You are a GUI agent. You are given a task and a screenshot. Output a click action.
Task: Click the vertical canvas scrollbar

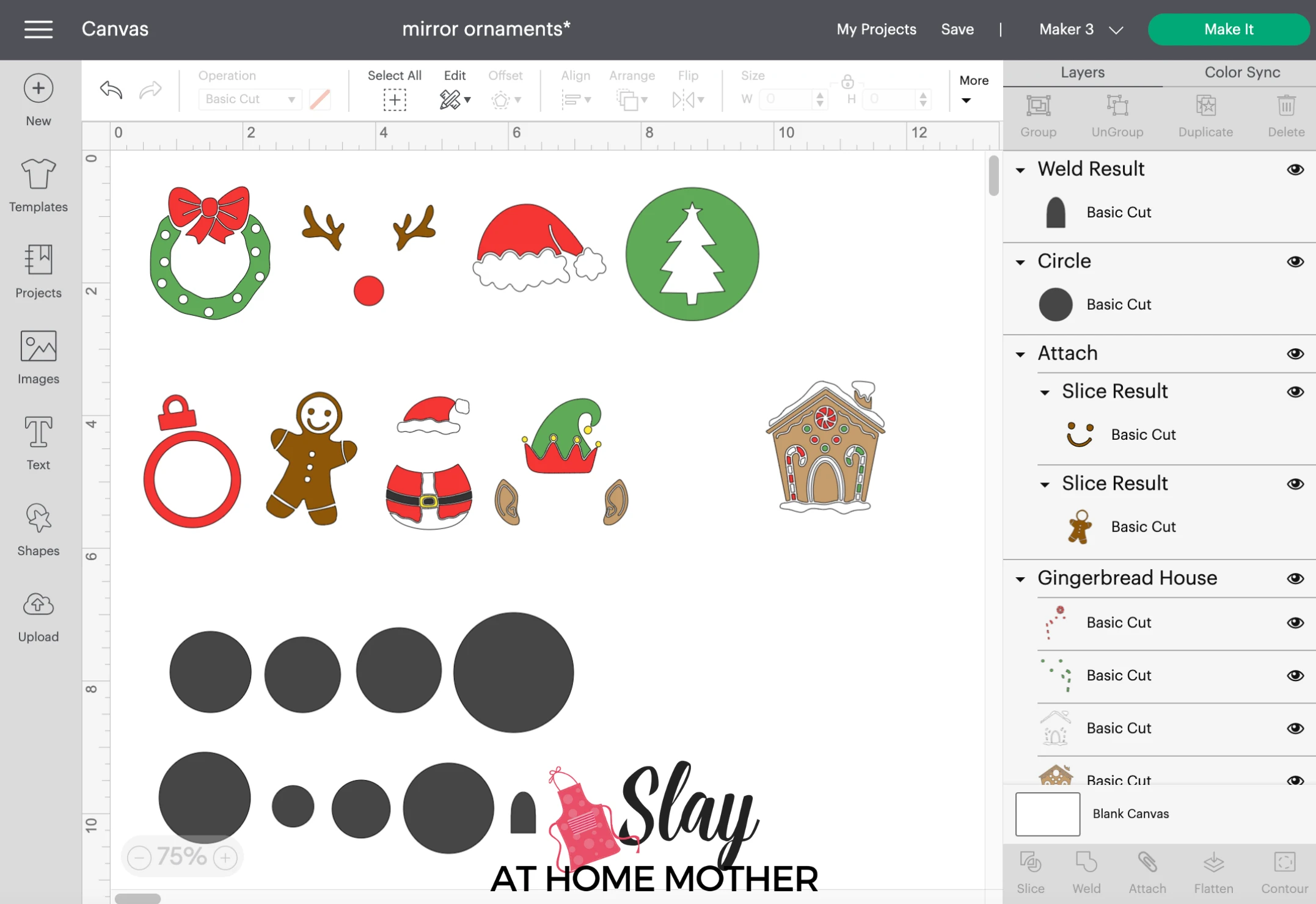[993, 176]
